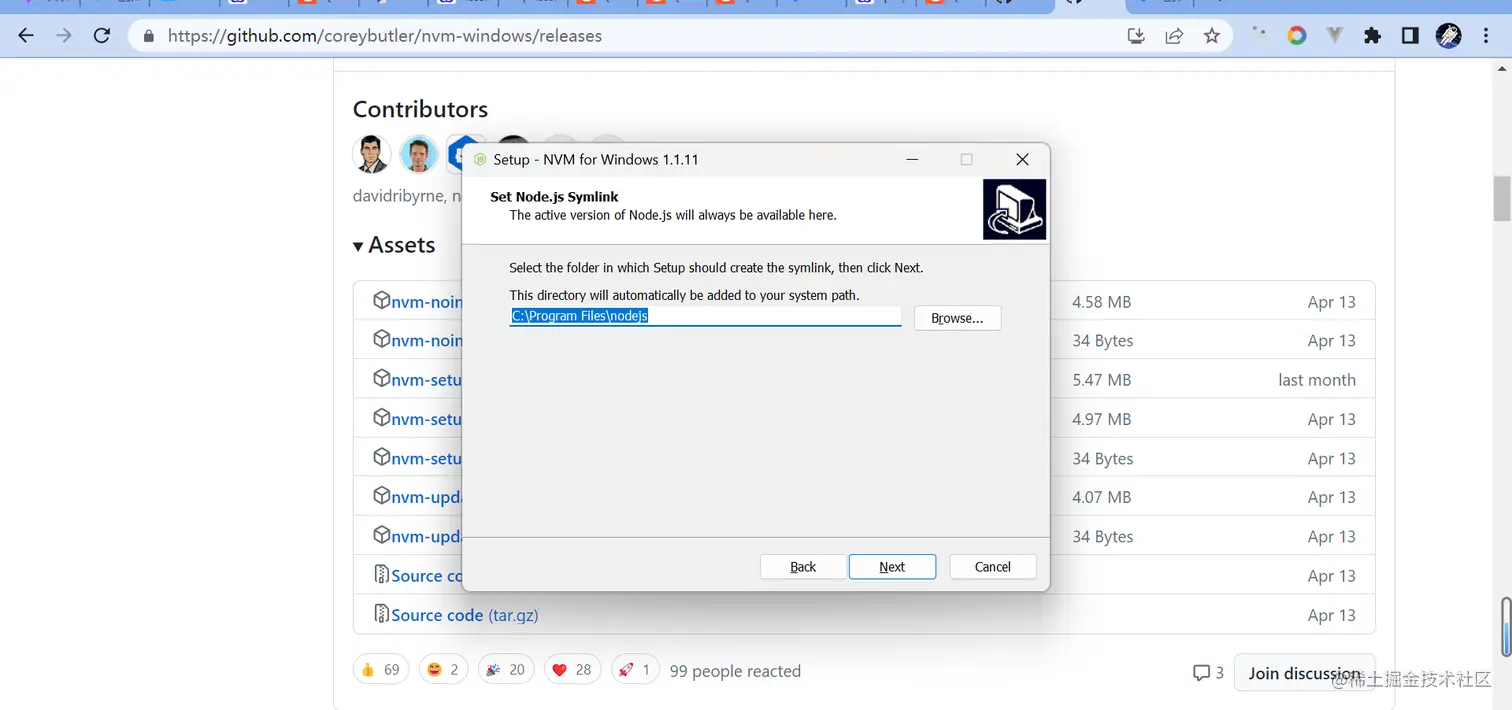Close the Setup dialog with the X
This screenshot has width=1512, height=710.
pyautogui.click(x=1022, y=160)
